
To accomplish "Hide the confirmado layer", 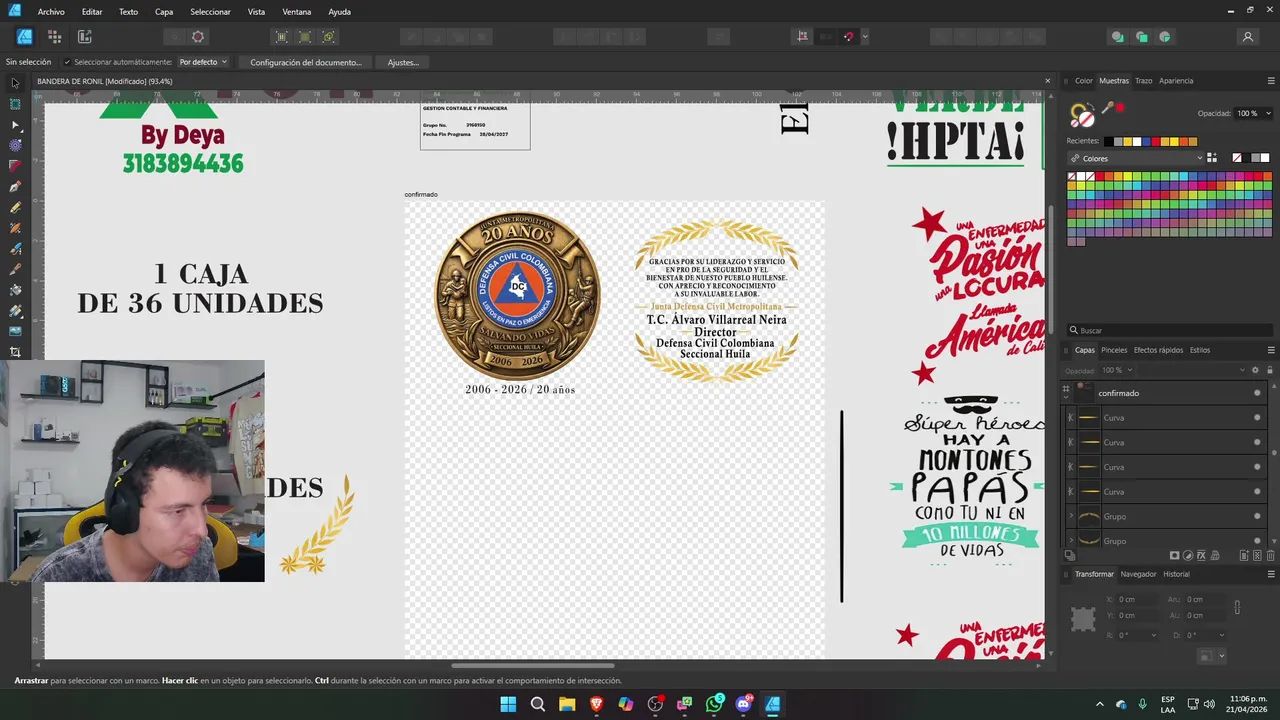I will (x=1257, y=393).
